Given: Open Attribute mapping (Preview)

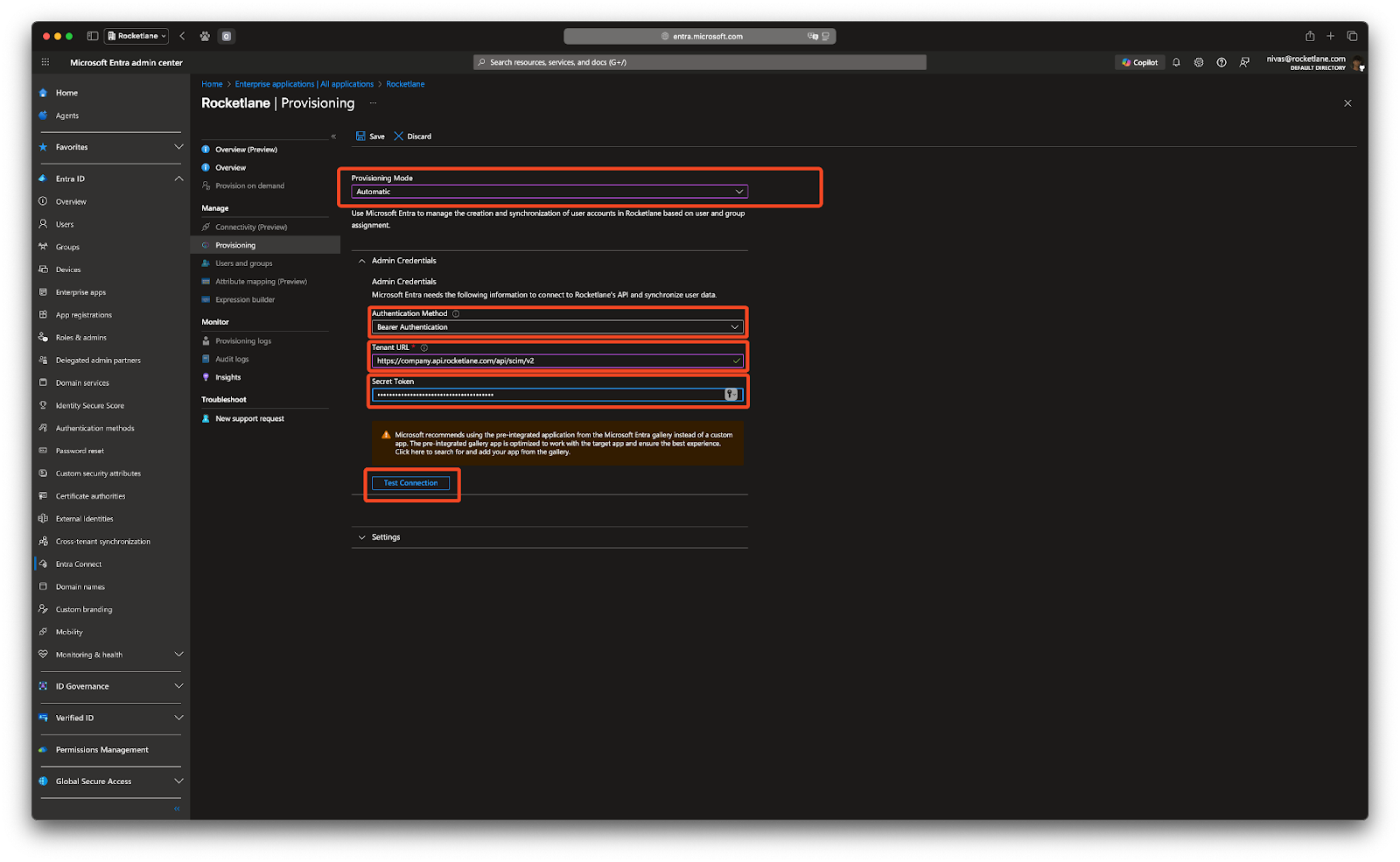Looking at the screenshot, I should (x=261, y=282).
